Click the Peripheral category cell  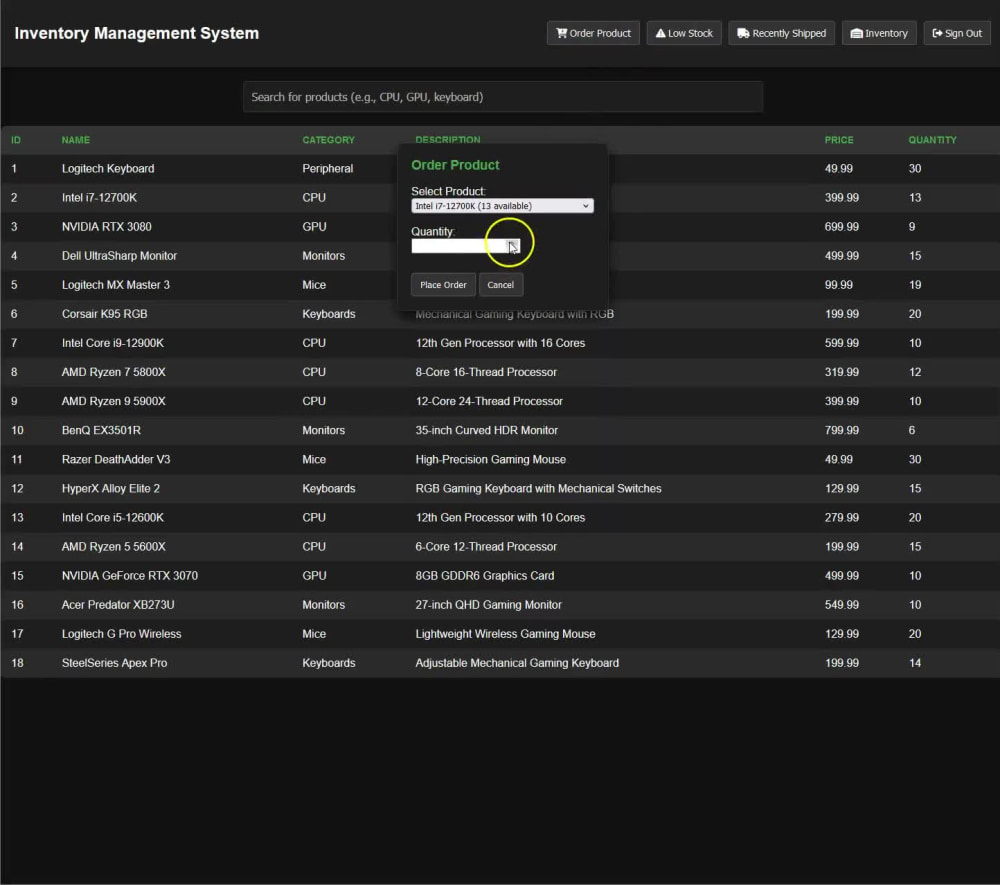(327, 168)
